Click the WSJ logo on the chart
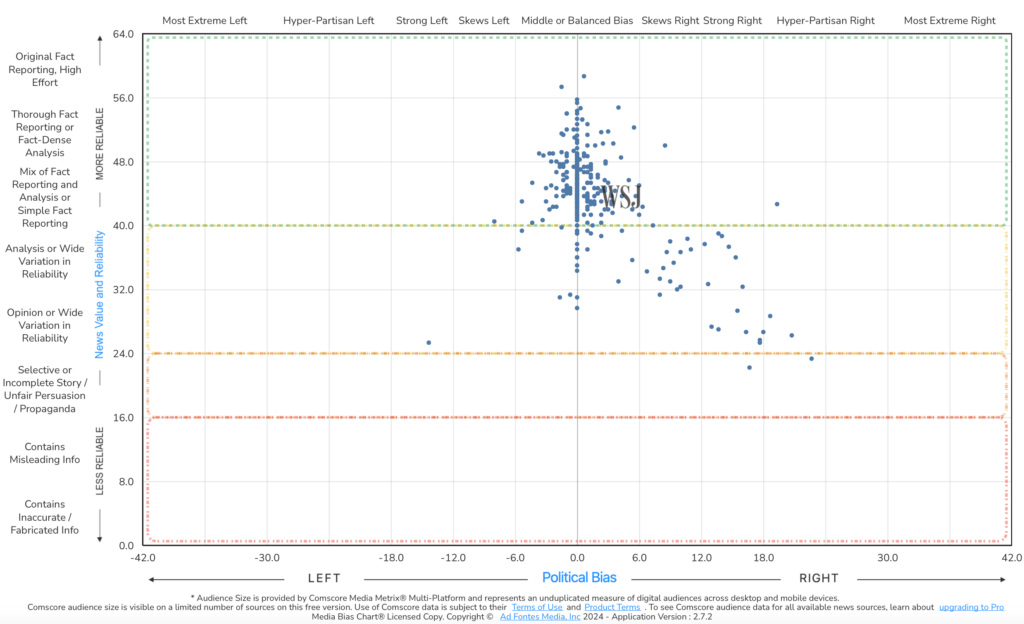Viewport: 1024px width, 624px height. point(622,197)
